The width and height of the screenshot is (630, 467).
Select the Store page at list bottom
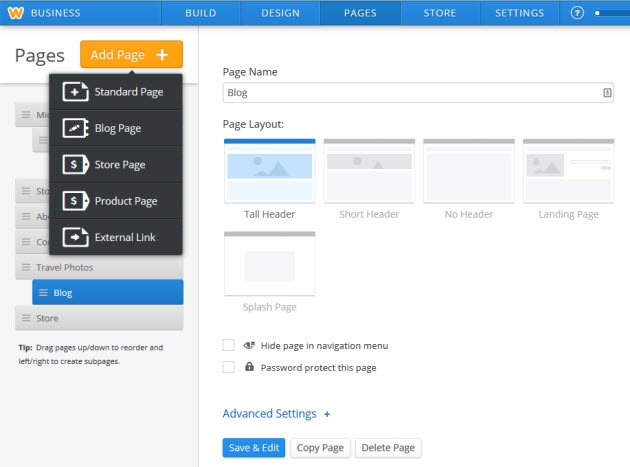(x=99, y=318)
